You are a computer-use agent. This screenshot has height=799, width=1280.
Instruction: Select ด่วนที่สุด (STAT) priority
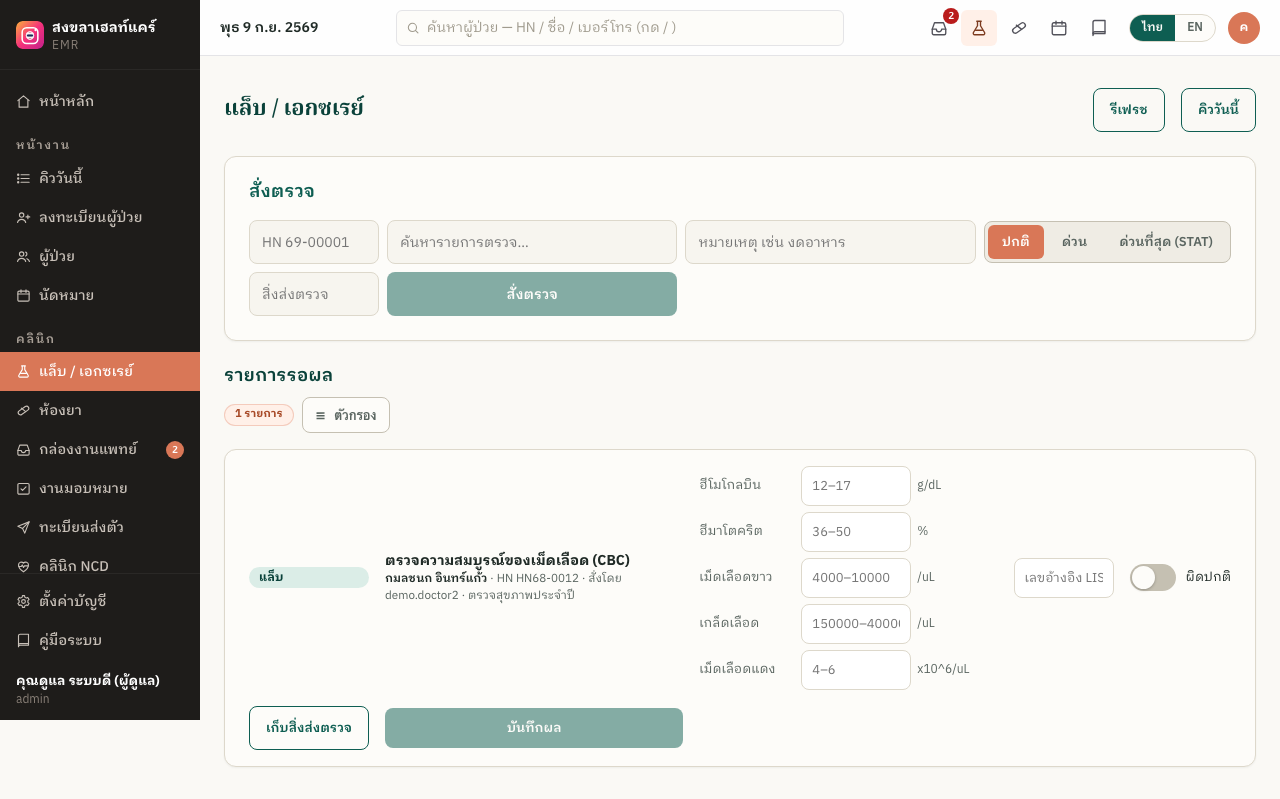(1166, 242)
